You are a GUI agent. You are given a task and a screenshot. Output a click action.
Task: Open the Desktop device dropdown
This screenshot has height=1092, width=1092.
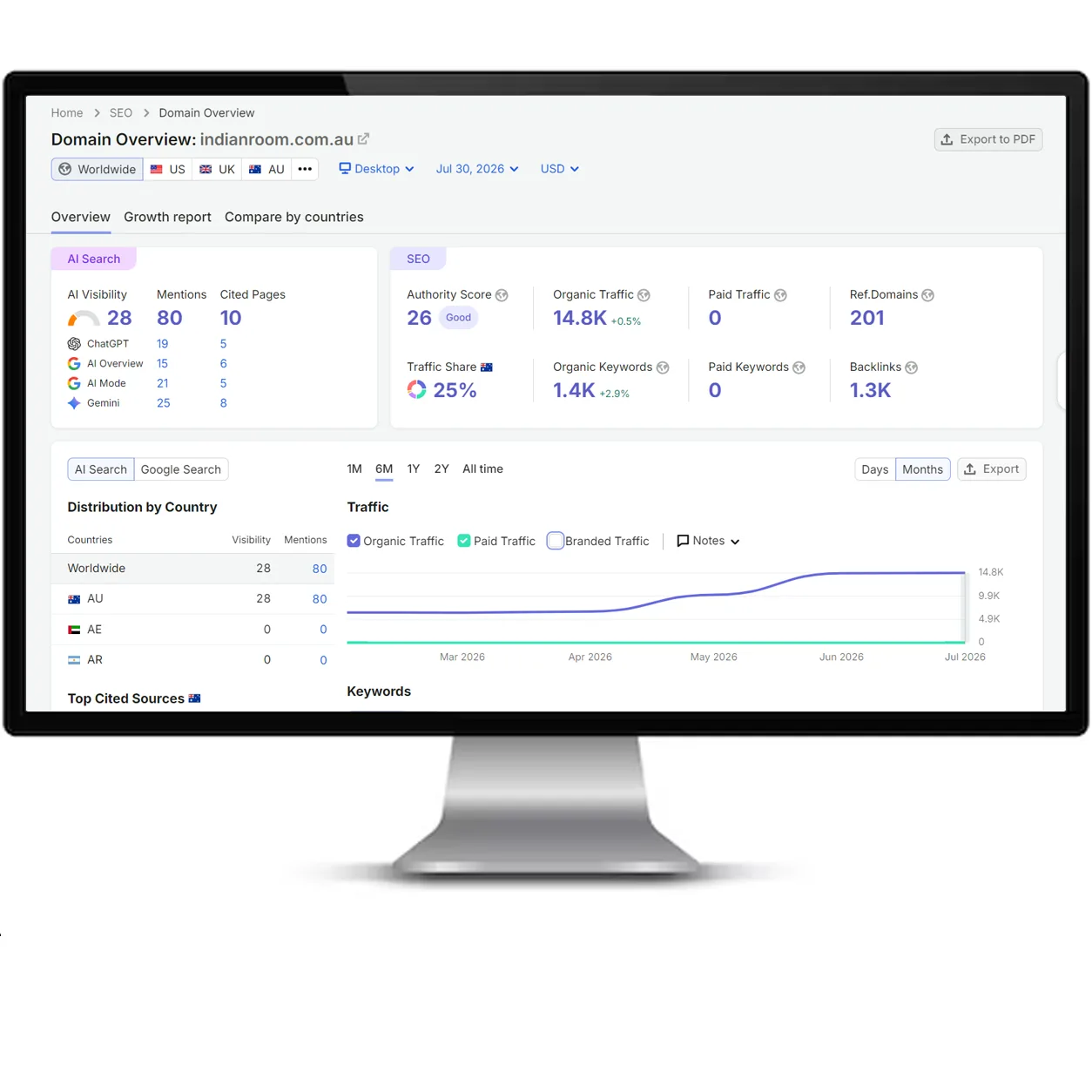coord(376,169)
